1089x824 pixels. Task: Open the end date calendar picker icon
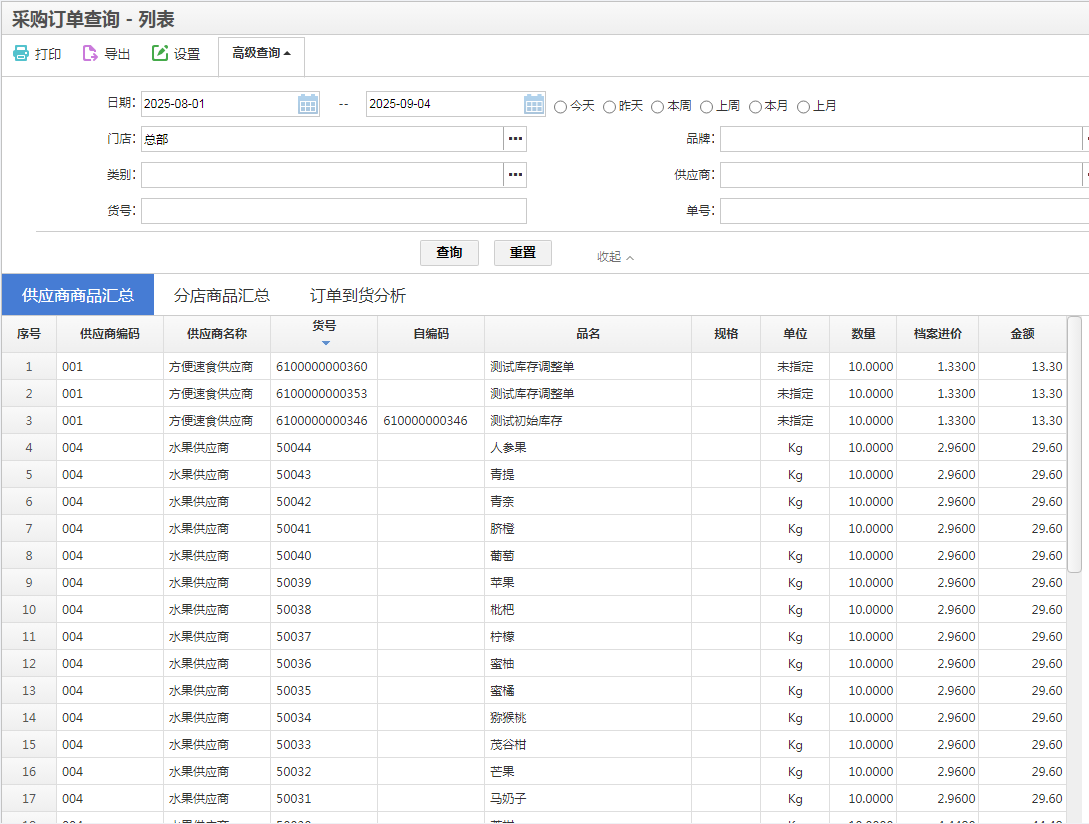click(x=535, y=104)
